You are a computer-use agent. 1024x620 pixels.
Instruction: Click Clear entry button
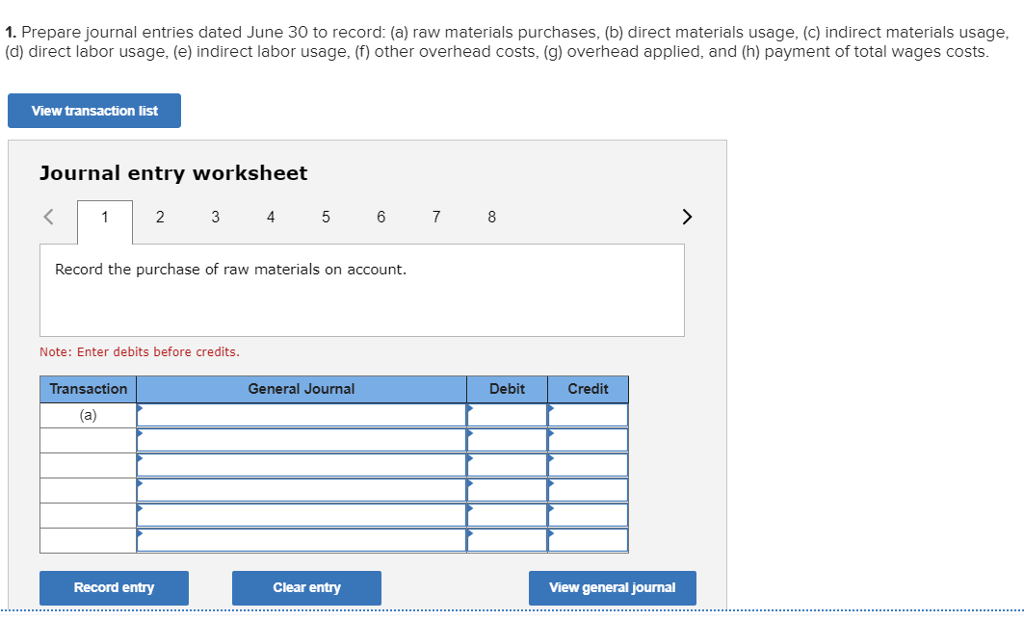306,588
